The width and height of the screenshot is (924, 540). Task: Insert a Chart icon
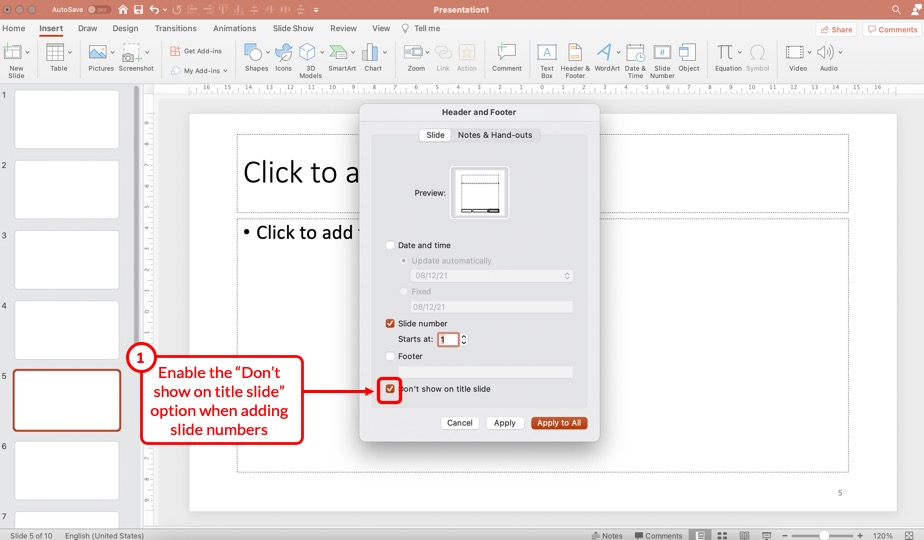pos(370,52)
